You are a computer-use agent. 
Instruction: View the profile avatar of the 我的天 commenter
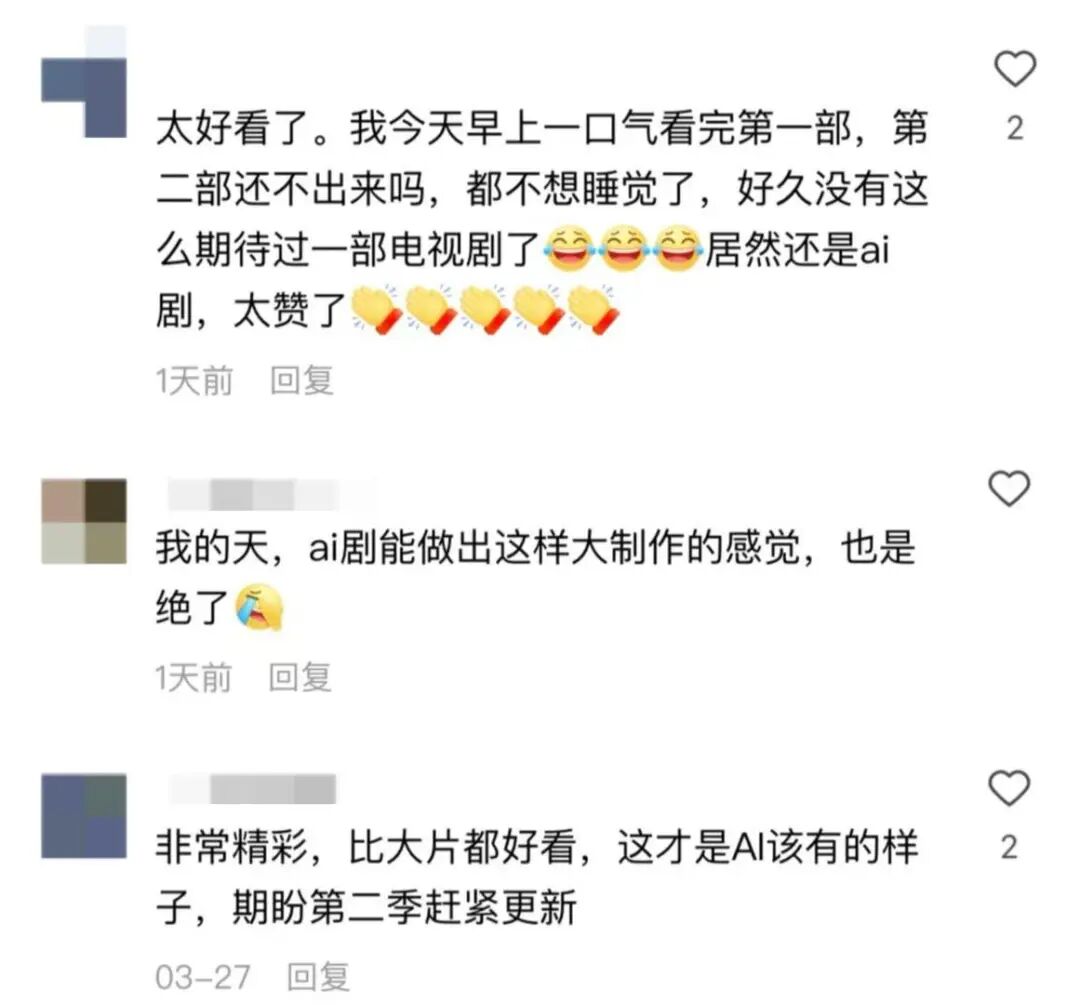point(84,521)
